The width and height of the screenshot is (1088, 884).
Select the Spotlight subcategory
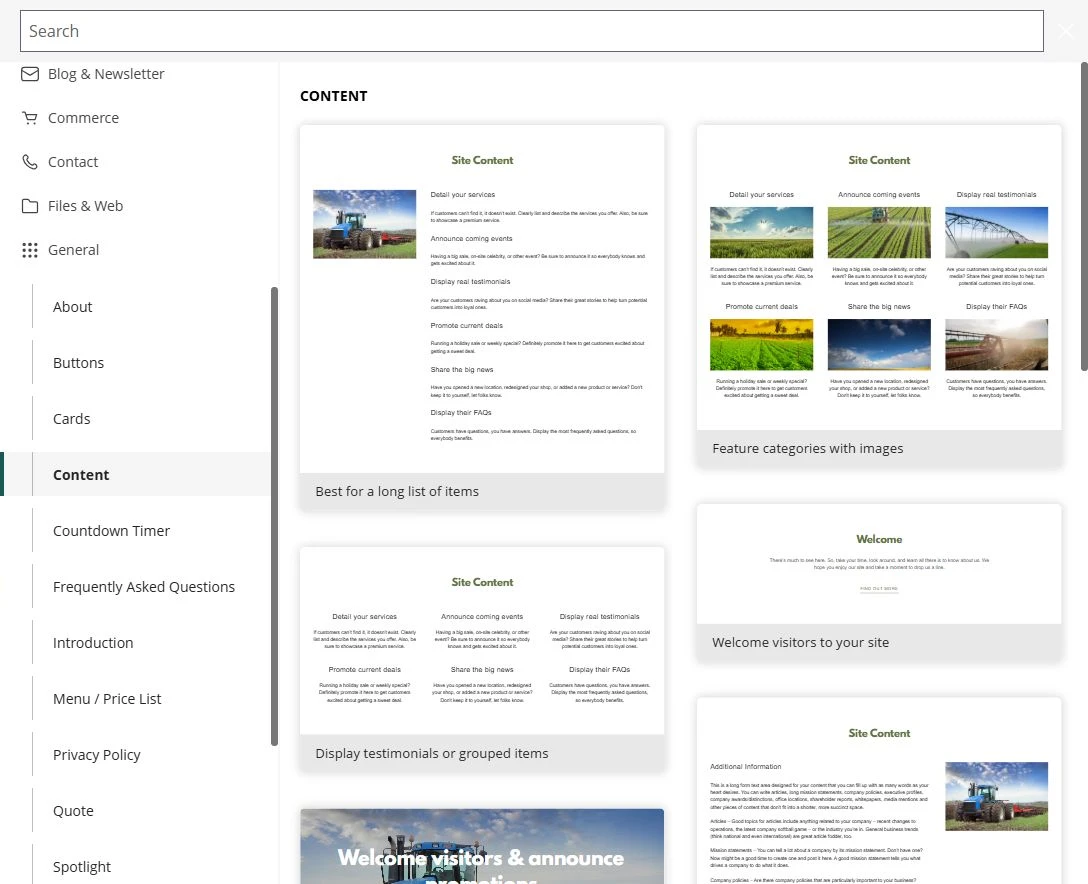pyautogui.click(x=82, y=867)
